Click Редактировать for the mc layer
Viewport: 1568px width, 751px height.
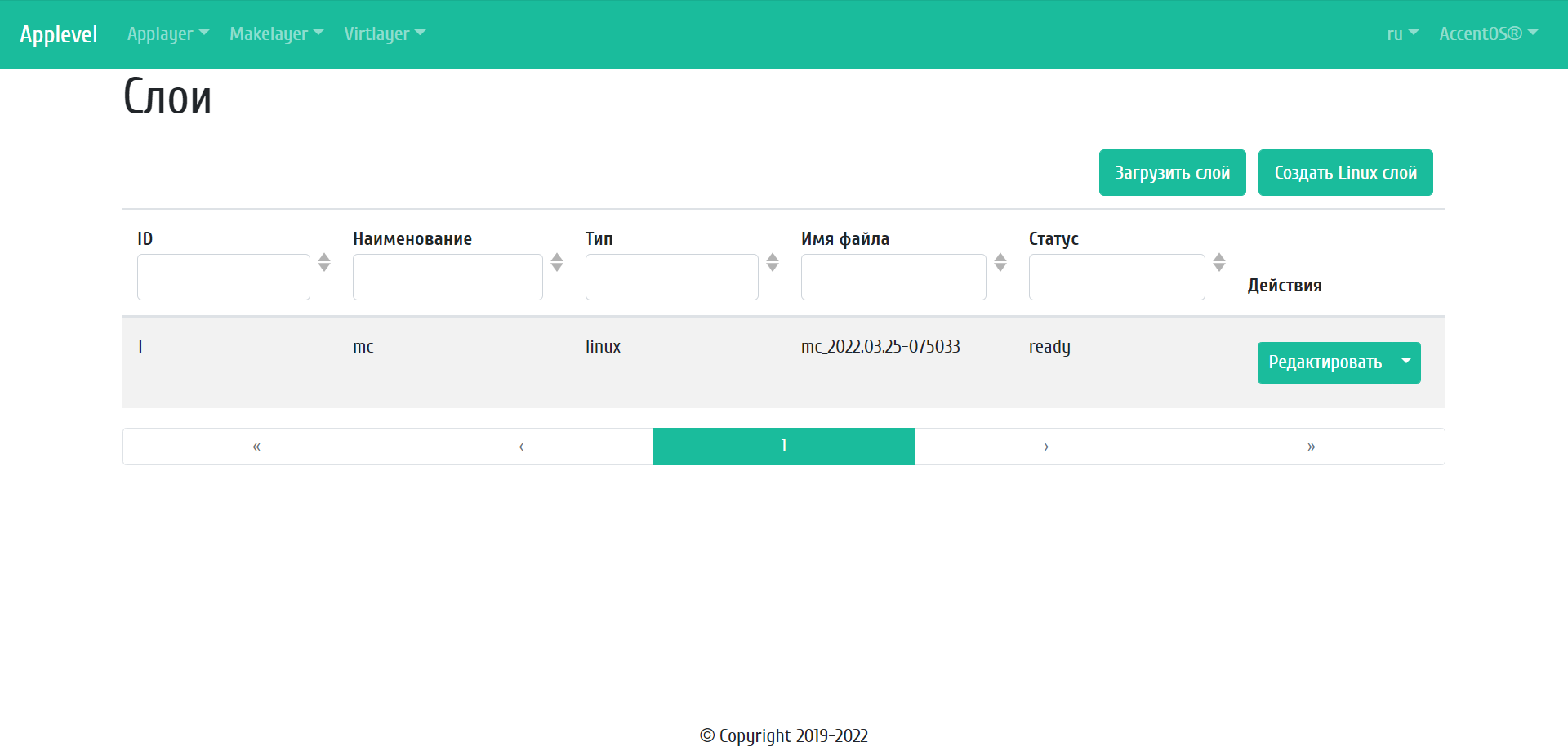point(1325,362)
